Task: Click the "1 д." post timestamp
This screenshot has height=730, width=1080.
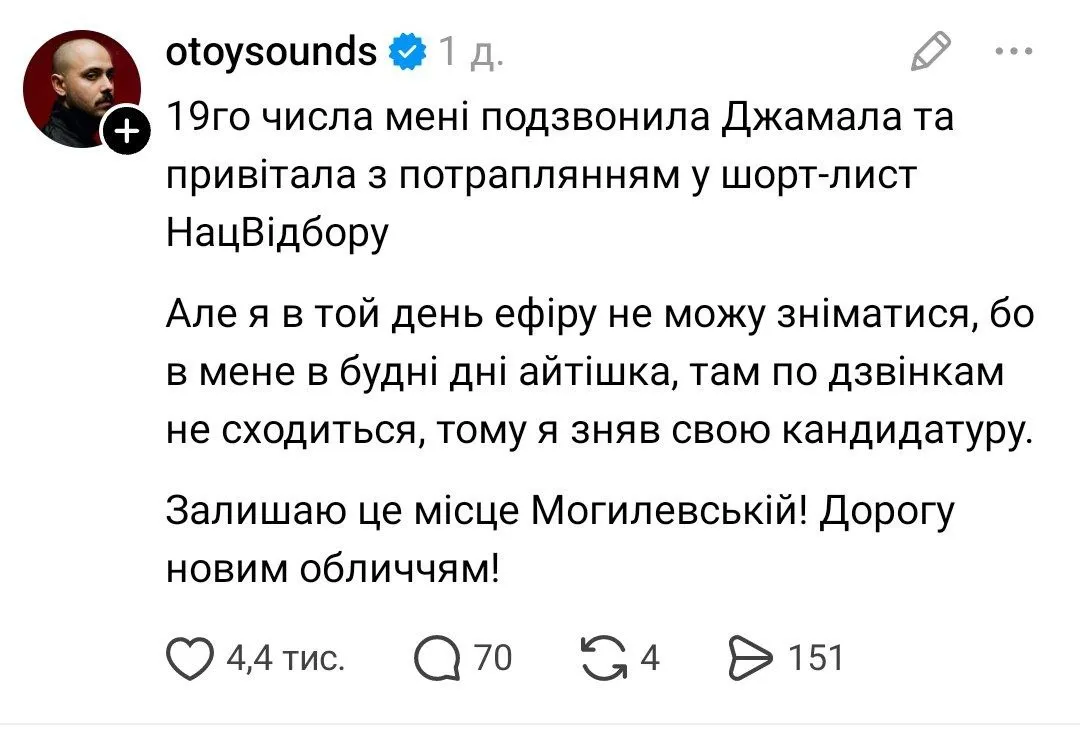Action: tap(470, 52)
